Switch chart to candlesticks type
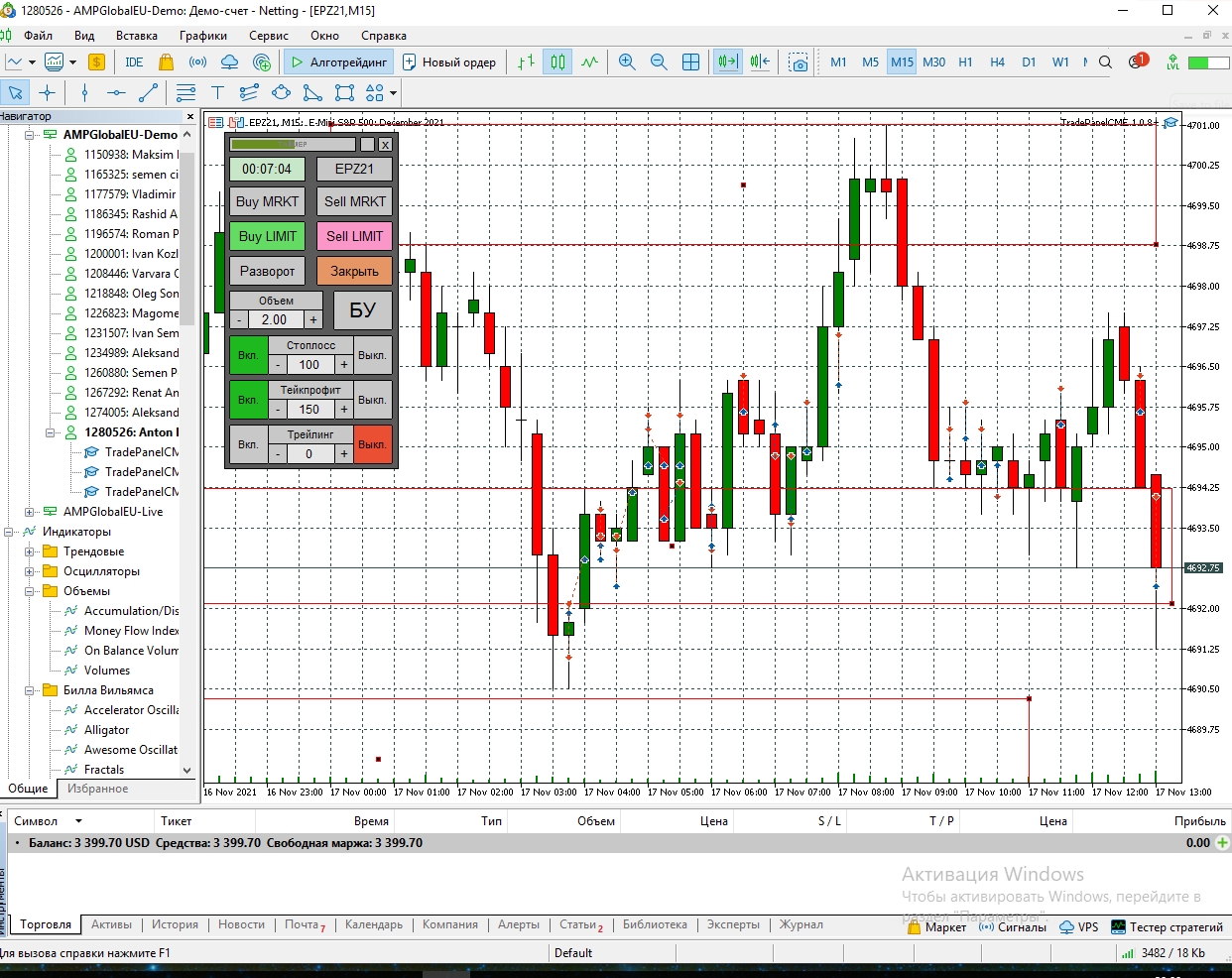This screenshot has height=978, width=1232. coord(557,61)
